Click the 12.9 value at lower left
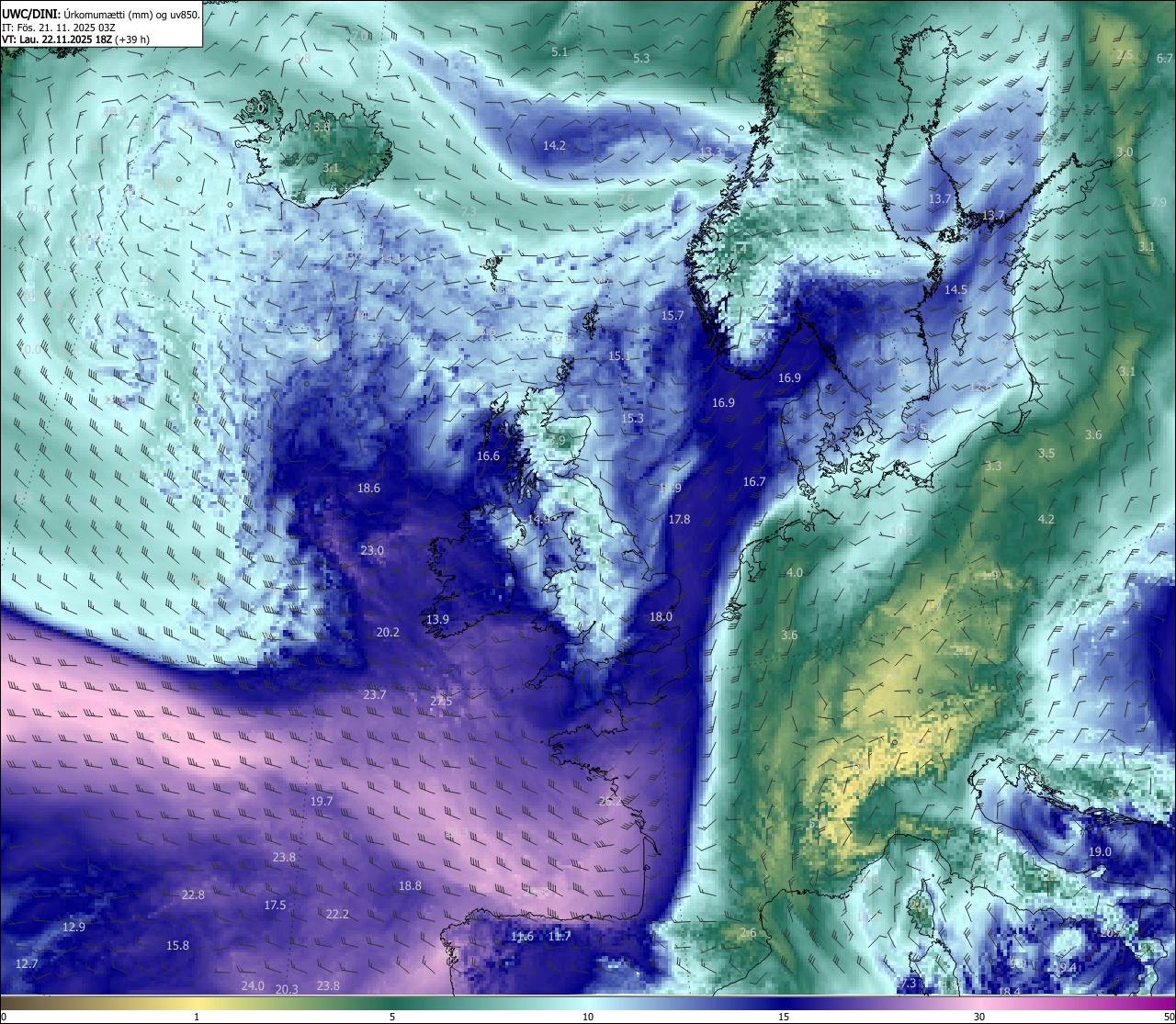 (x=73, y=927)
